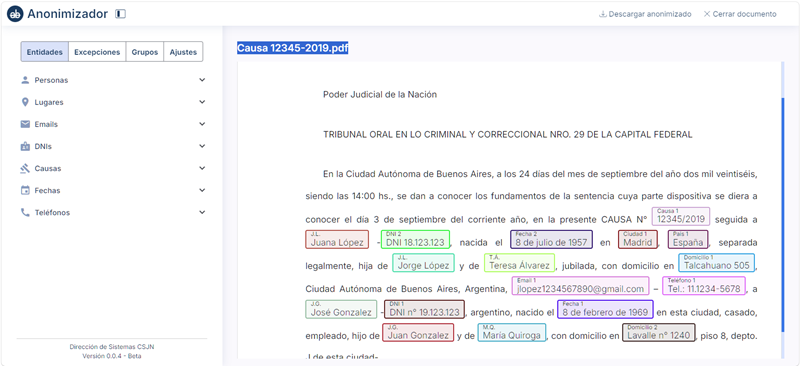
Task: Click the Poder Judicial de la Nación heading
Action: [380, 94]
